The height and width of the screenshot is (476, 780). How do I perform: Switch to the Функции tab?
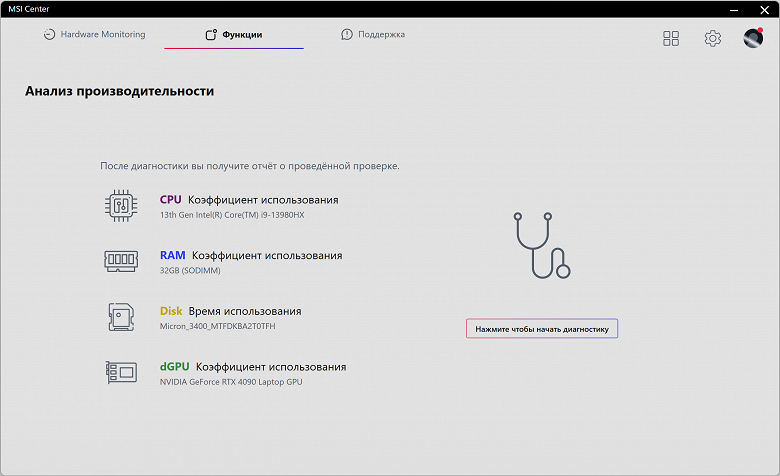click(234, 34)
